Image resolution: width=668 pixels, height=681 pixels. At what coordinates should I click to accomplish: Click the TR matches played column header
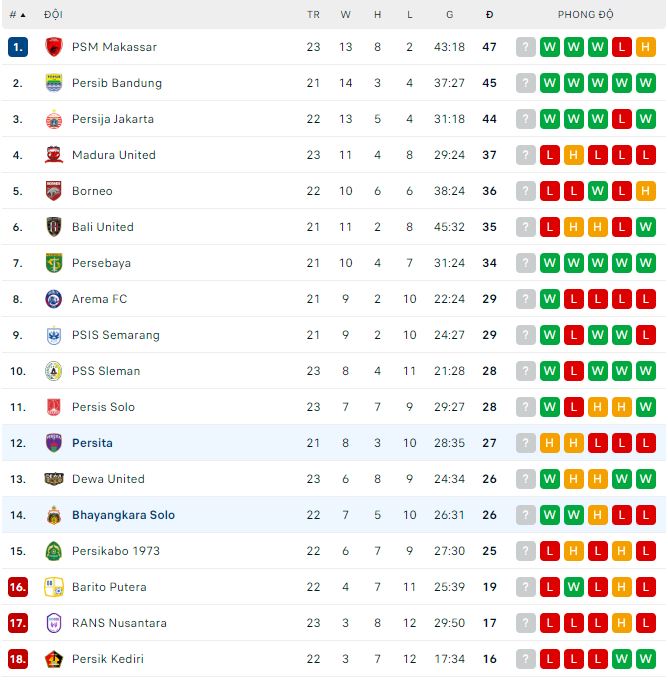[313, 15]
